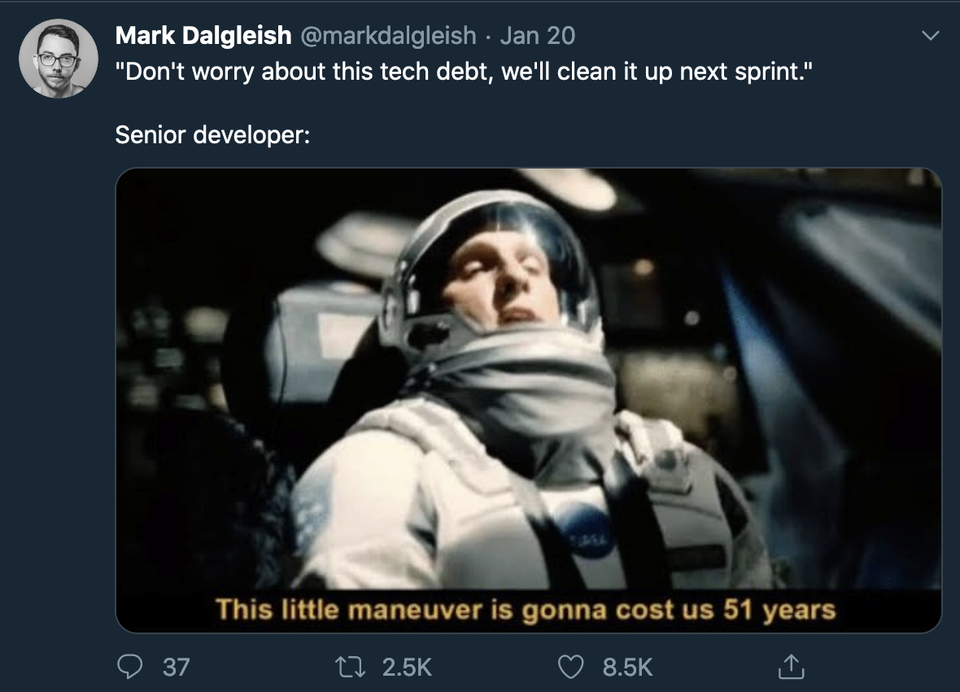This screenshot has height=692, width=960.
Task: Click the NASA patch on the spacesuit
Action: (586, 530)
